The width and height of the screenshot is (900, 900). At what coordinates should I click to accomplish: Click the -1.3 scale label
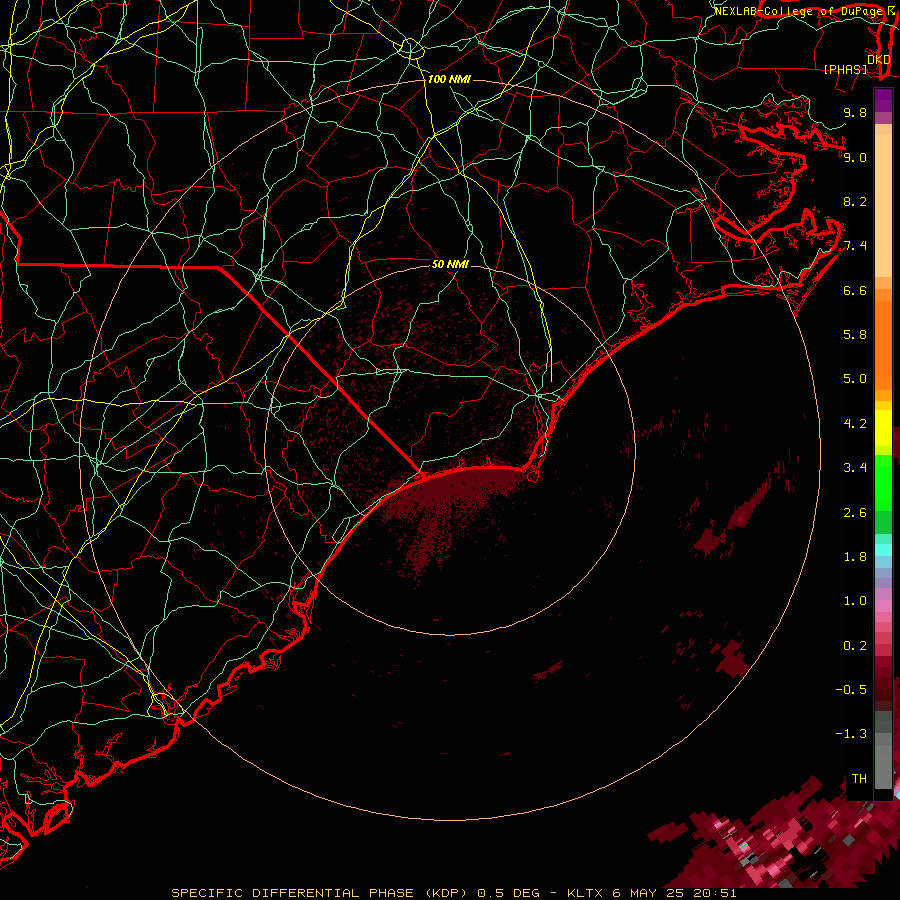point(851,734)
